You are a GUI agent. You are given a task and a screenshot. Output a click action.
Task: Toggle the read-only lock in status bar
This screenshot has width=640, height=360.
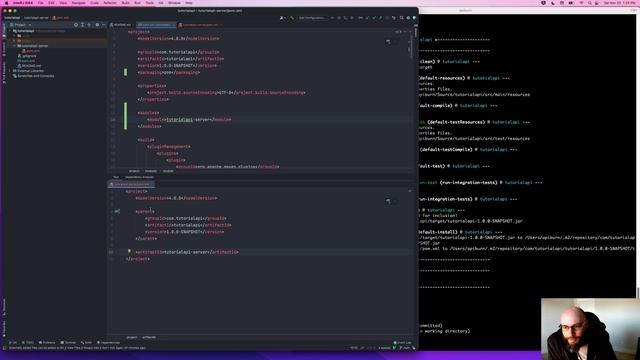[x=413, y=348]
